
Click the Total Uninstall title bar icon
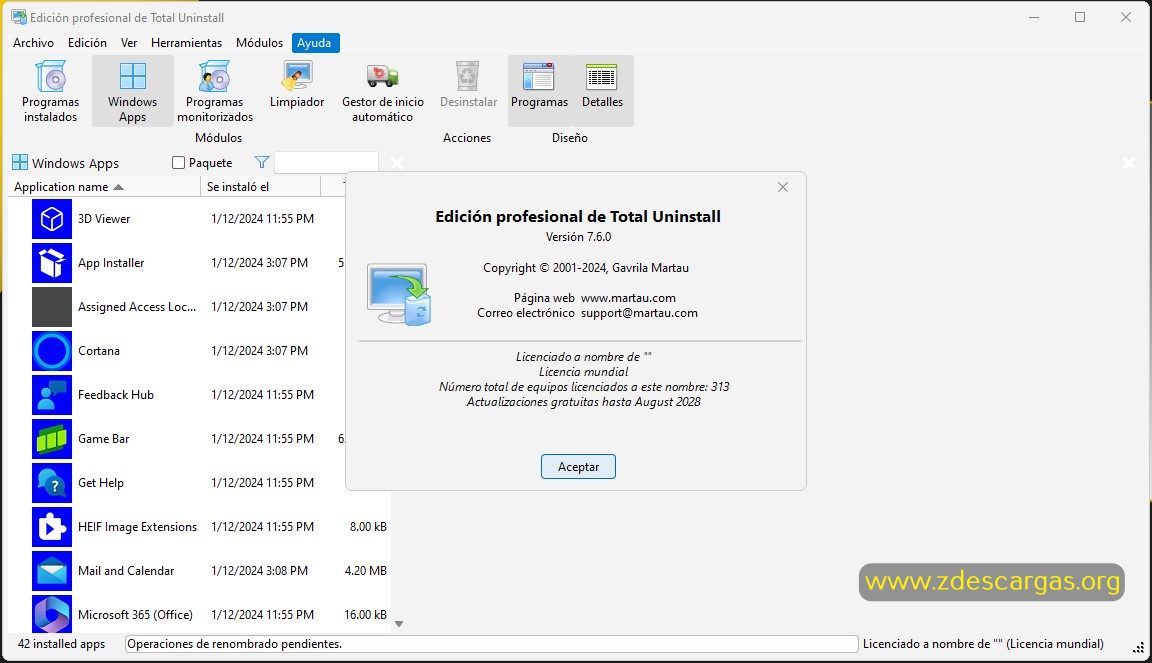point(19,17)
